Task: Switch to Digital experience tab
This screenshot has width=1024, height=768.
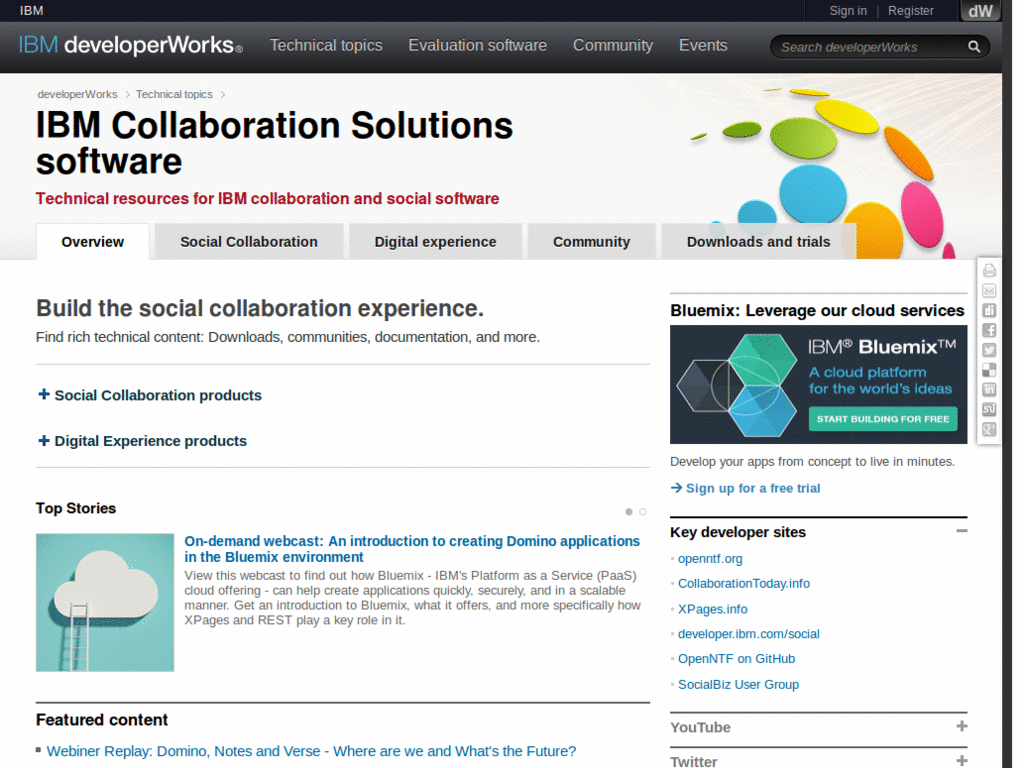Action: [436, 242]
